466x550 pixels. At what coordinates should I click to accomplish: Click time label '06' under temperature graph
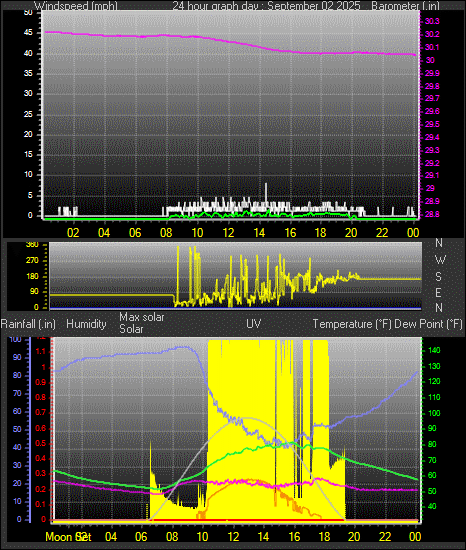pyautogui.click(x=141, y=537)
